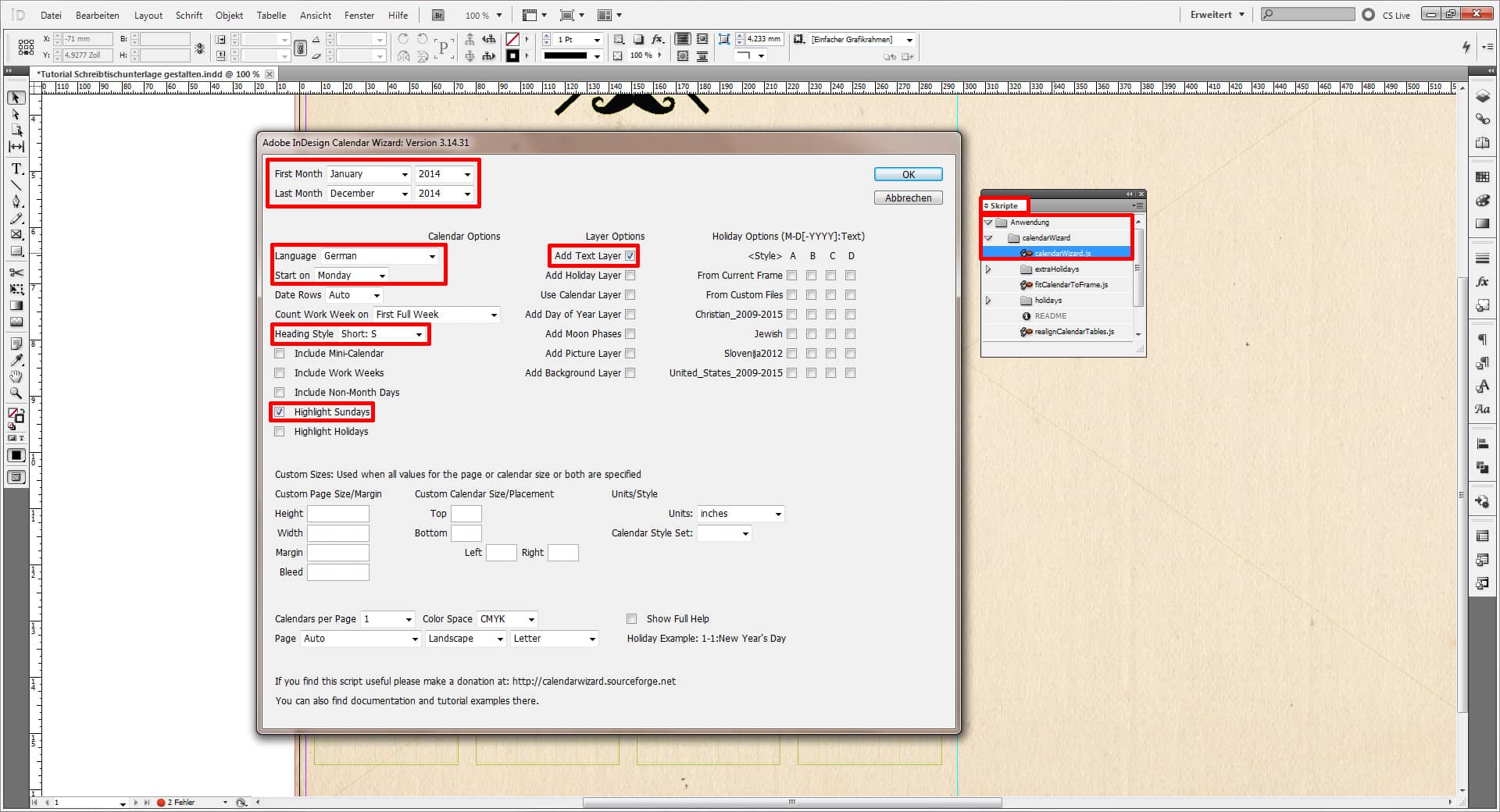Confirm the Calendar Wizard with OK
The width and height of the screenshot is (1500, 812).
pyautogui.click(x=907, y=173)
